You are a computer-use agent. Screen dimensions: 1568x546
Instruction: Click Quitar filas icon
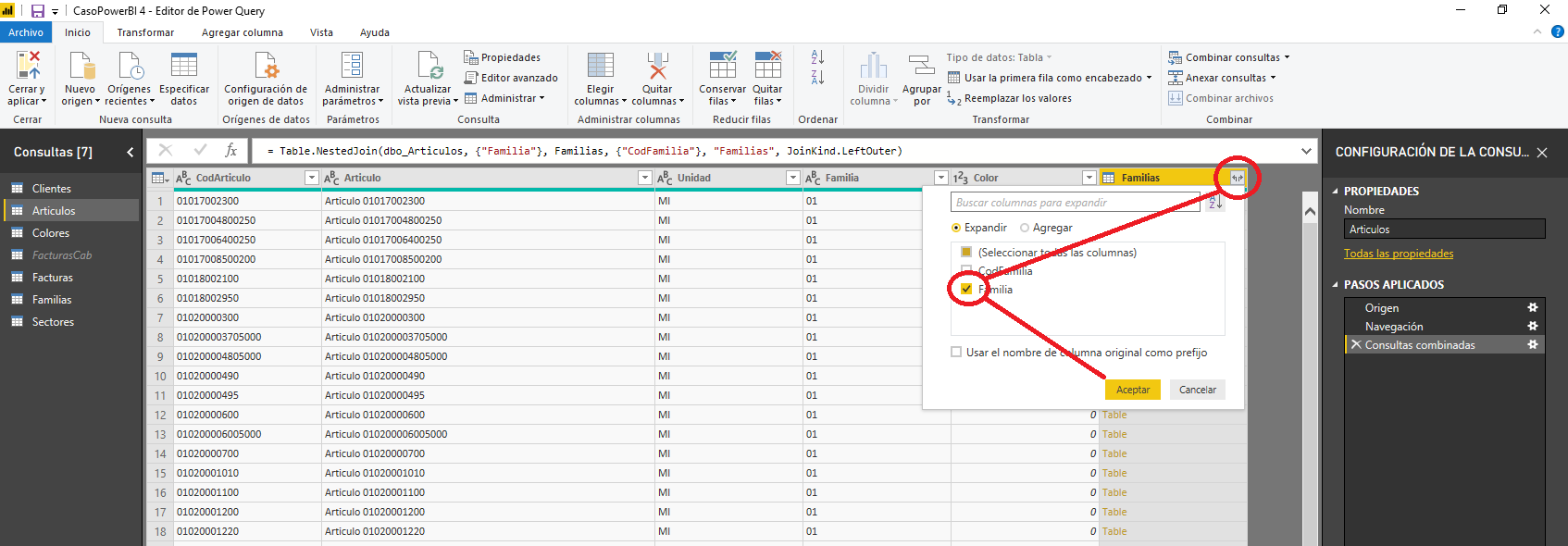[767, 67]
